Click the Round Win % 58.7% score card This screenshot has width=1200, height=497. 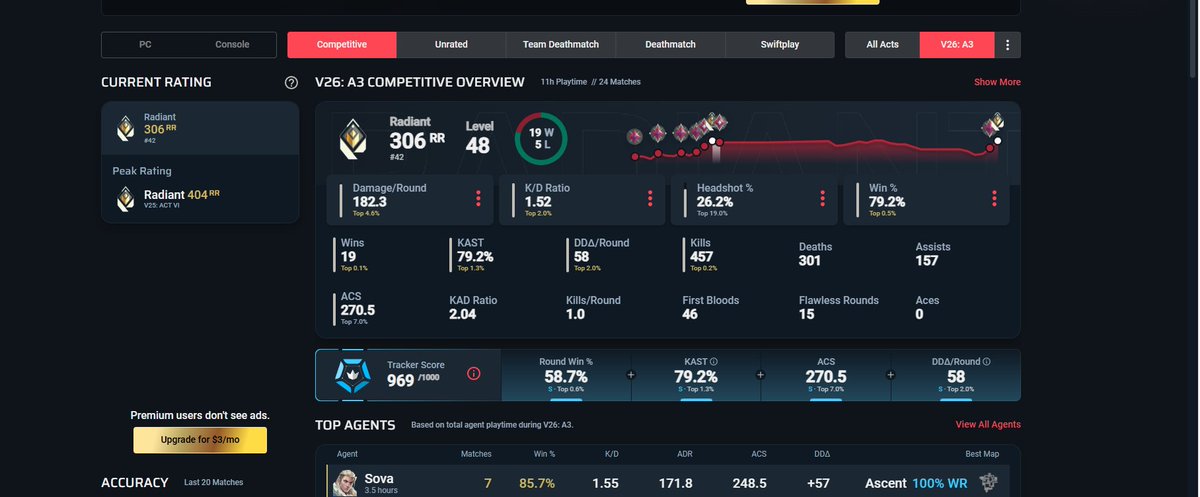(x=565, y=375)
